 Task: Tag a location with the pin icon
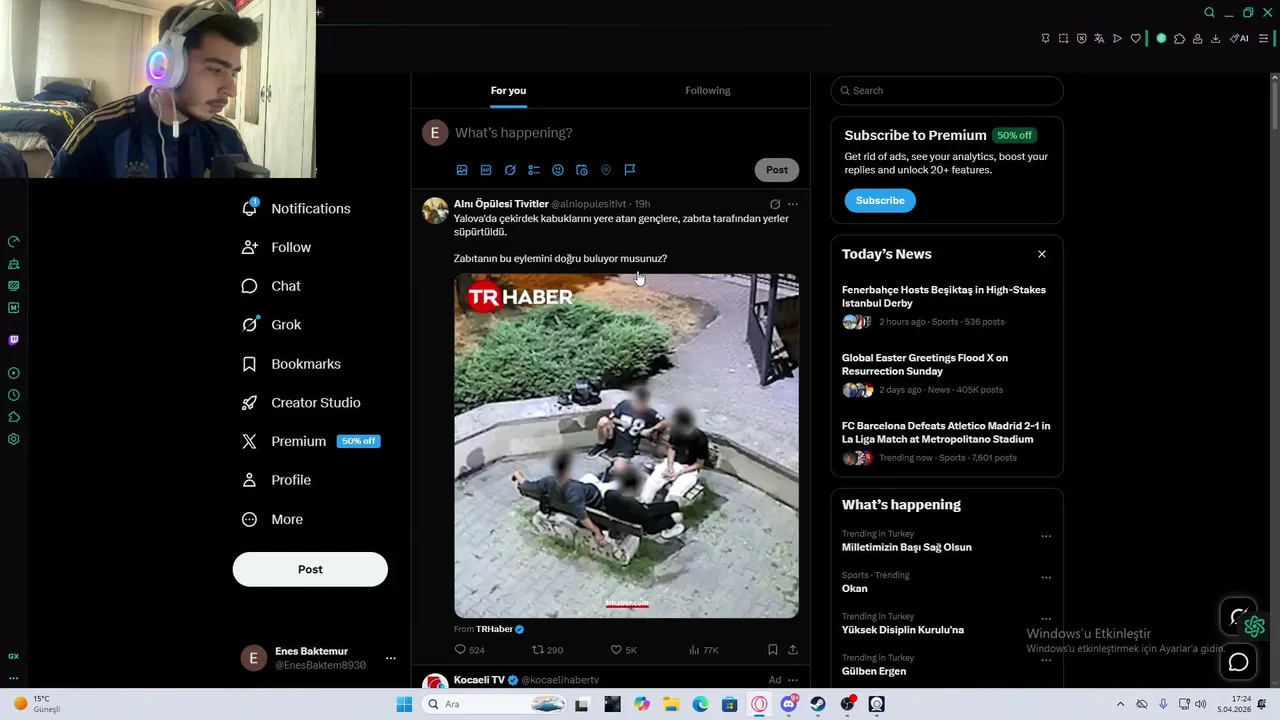pos(606,170)
